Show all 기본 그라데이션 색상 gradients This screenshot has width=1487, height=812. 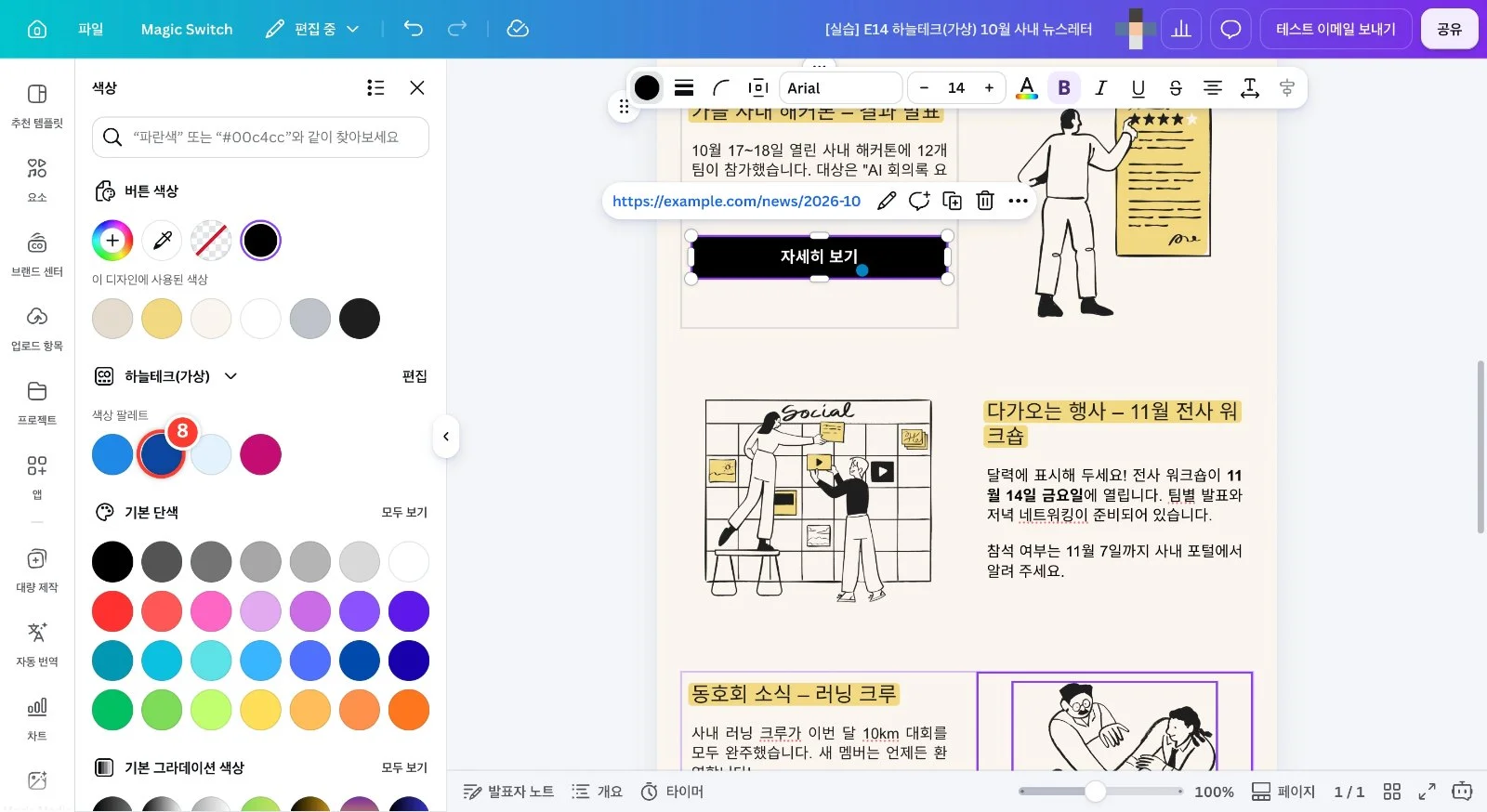pos(404,767)
